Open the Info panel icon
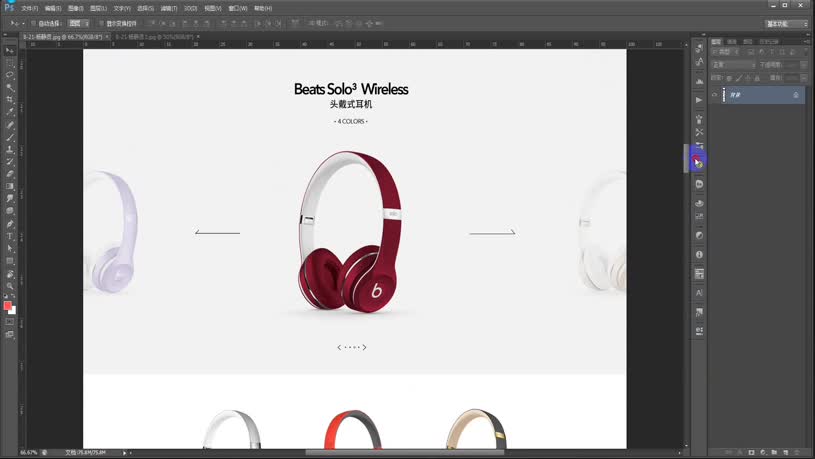 (x=699, y=254)
